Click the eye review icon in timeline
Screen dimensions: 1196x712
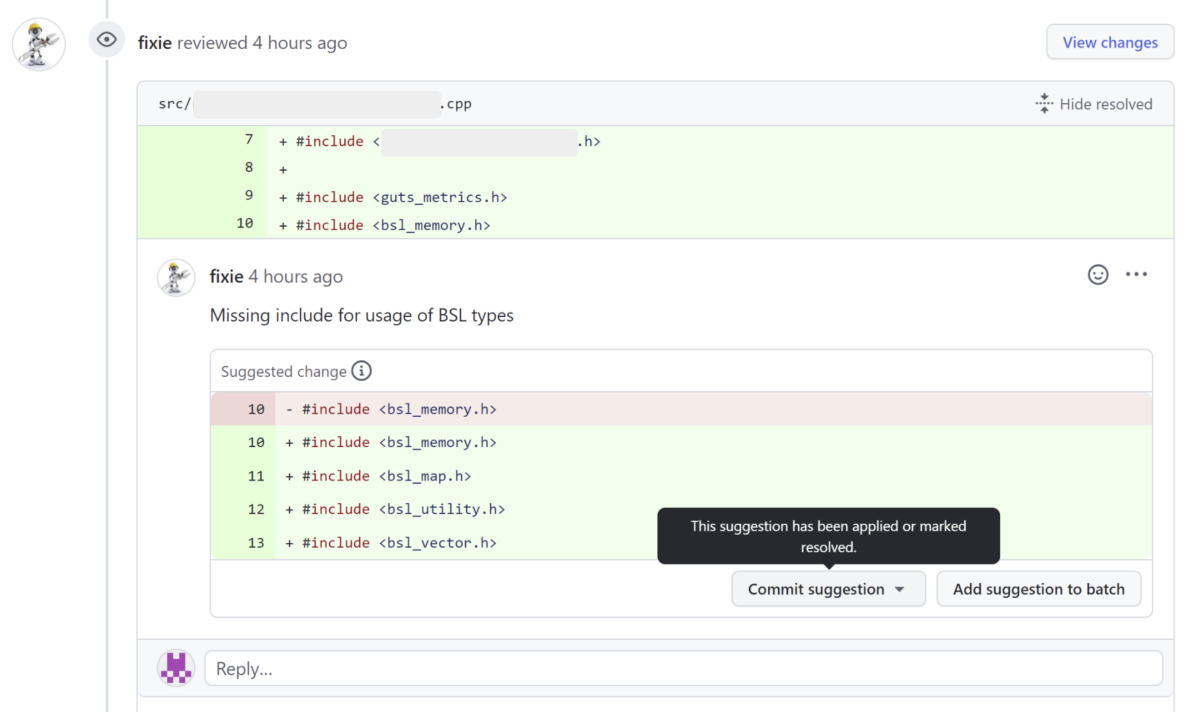(x=107, y=40)
